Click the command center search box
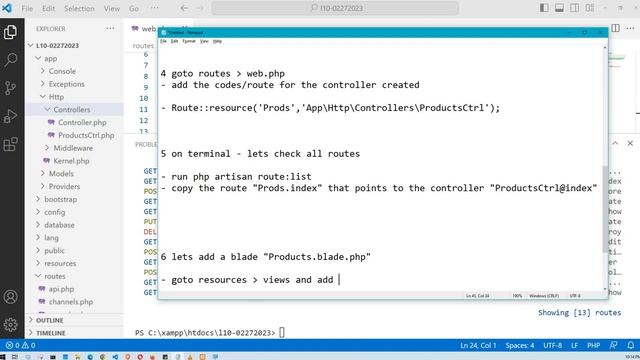Viewport: 640px width, 360px height. [x=335, y=8]
